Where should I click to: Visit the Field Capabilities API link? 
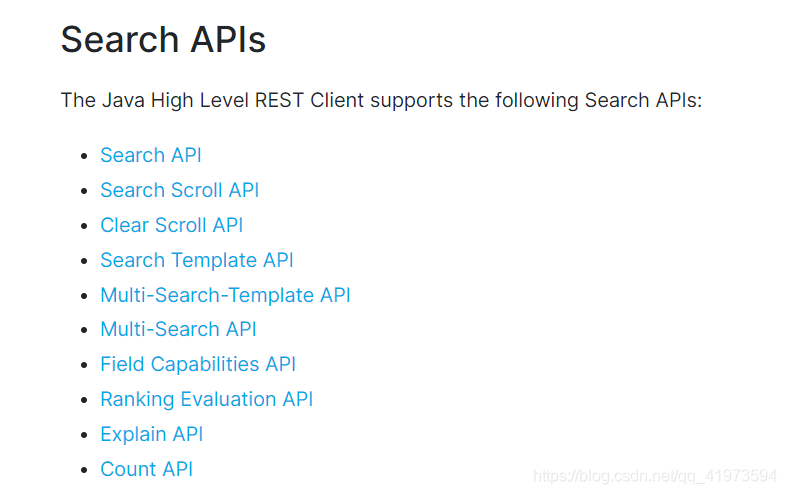pyautogui.click(x=198, y=365)
